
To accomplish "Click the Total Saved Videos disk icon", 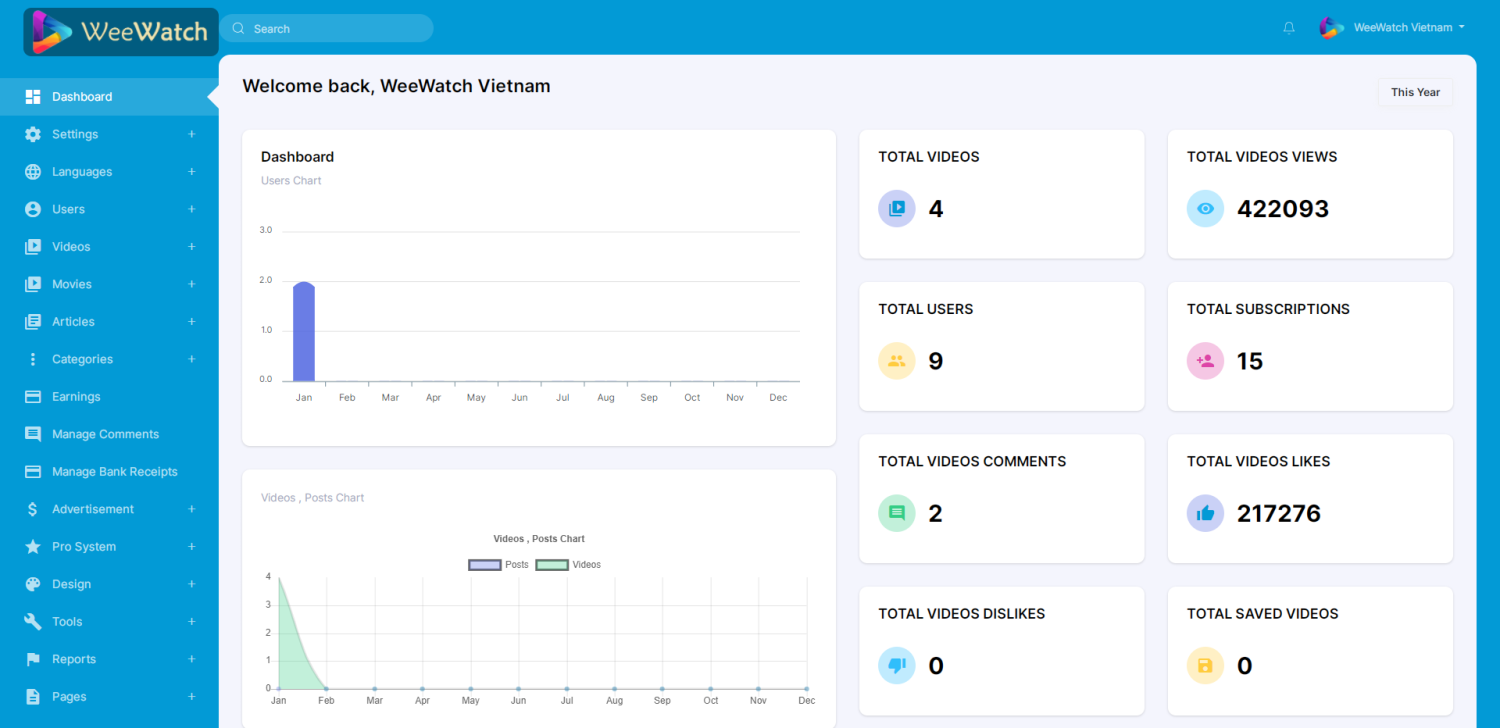I will (x=1205, y=666).
